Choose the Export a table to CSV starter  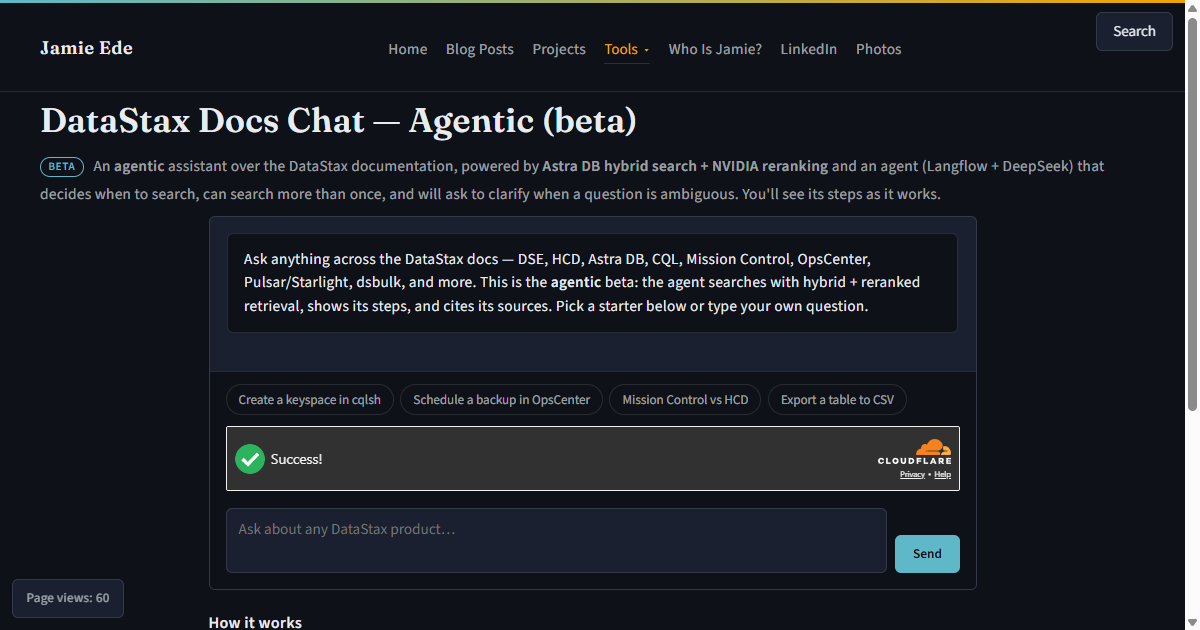(837, 400)
